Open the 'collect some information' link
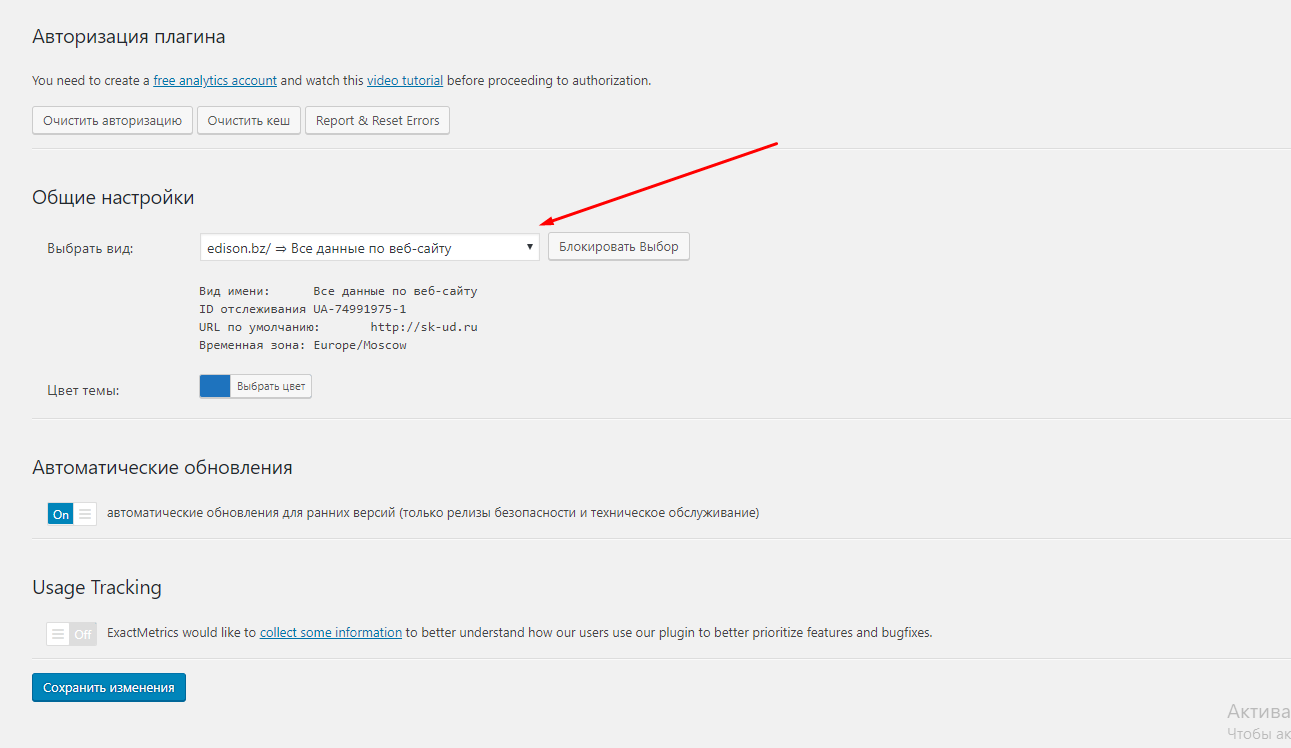 (331, 633)
